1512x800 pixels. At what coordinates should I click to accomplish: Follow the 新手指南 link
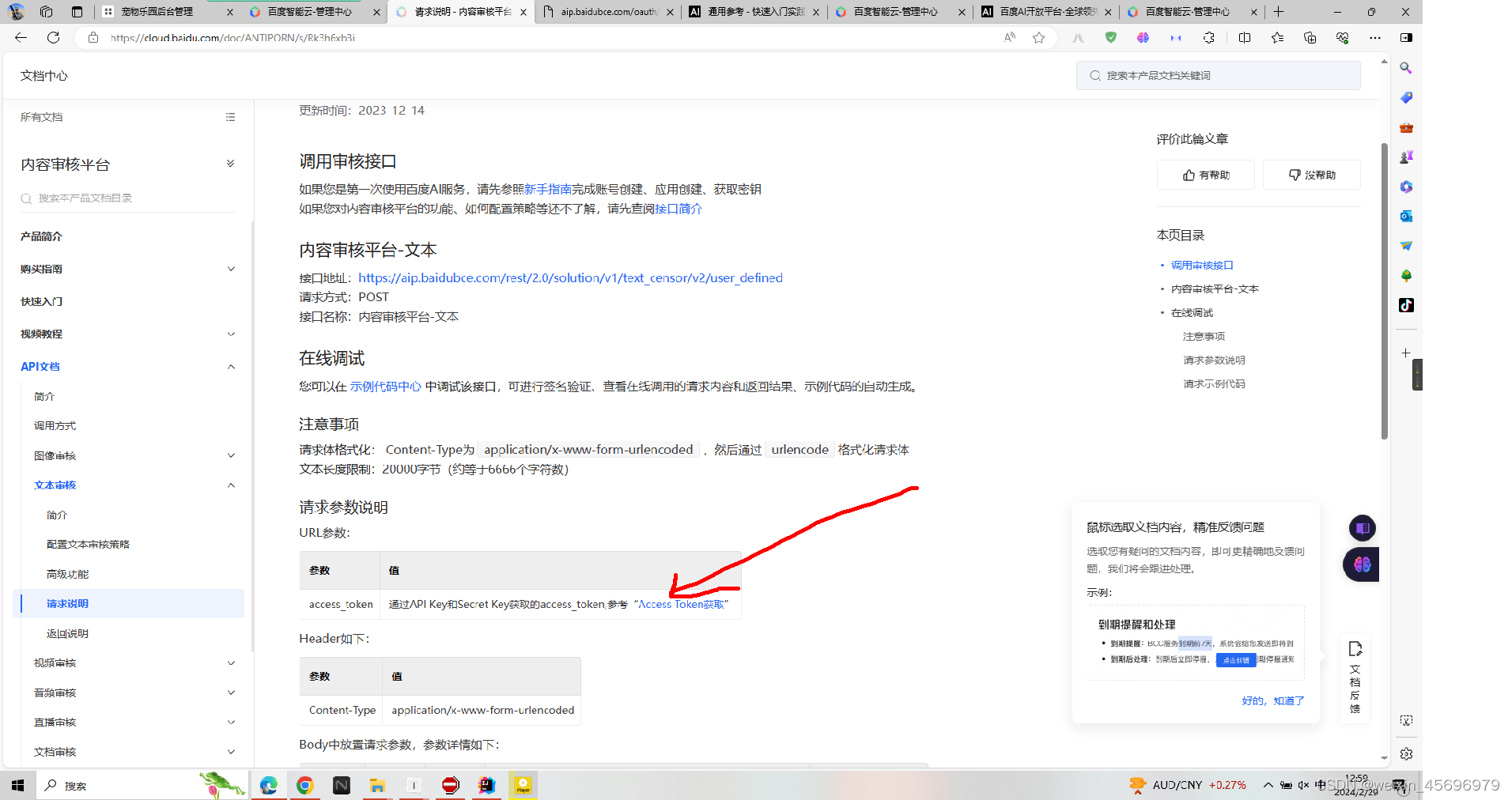(x=548, y=189)
